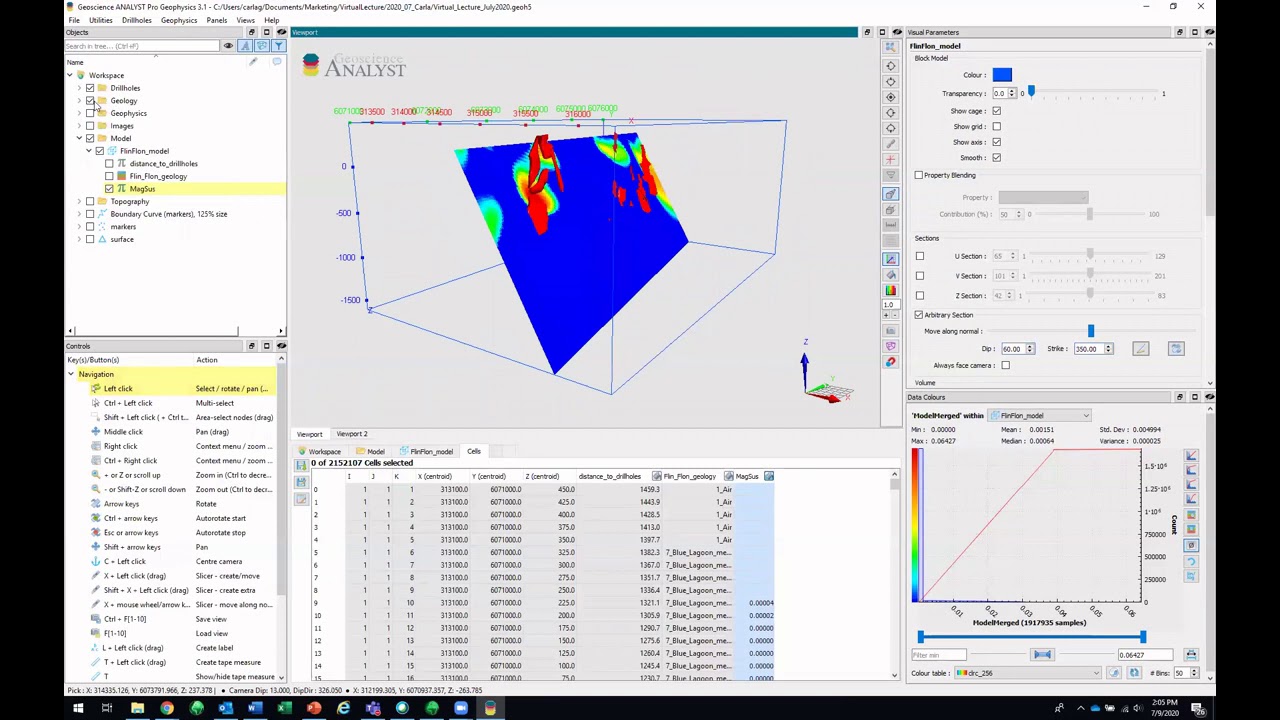Click the refresh colour table icon
1280x720 pixels.
click(x=1134, y=673)
